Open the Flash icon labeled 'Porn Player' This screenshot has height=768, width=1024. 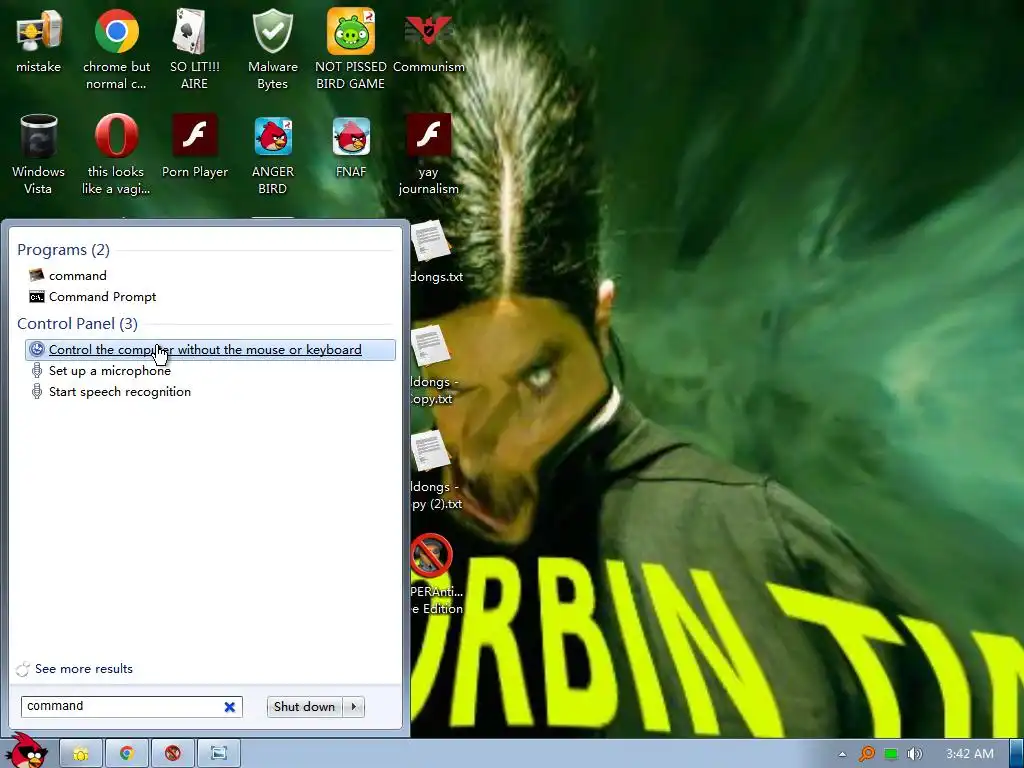[x=195, y=146]
